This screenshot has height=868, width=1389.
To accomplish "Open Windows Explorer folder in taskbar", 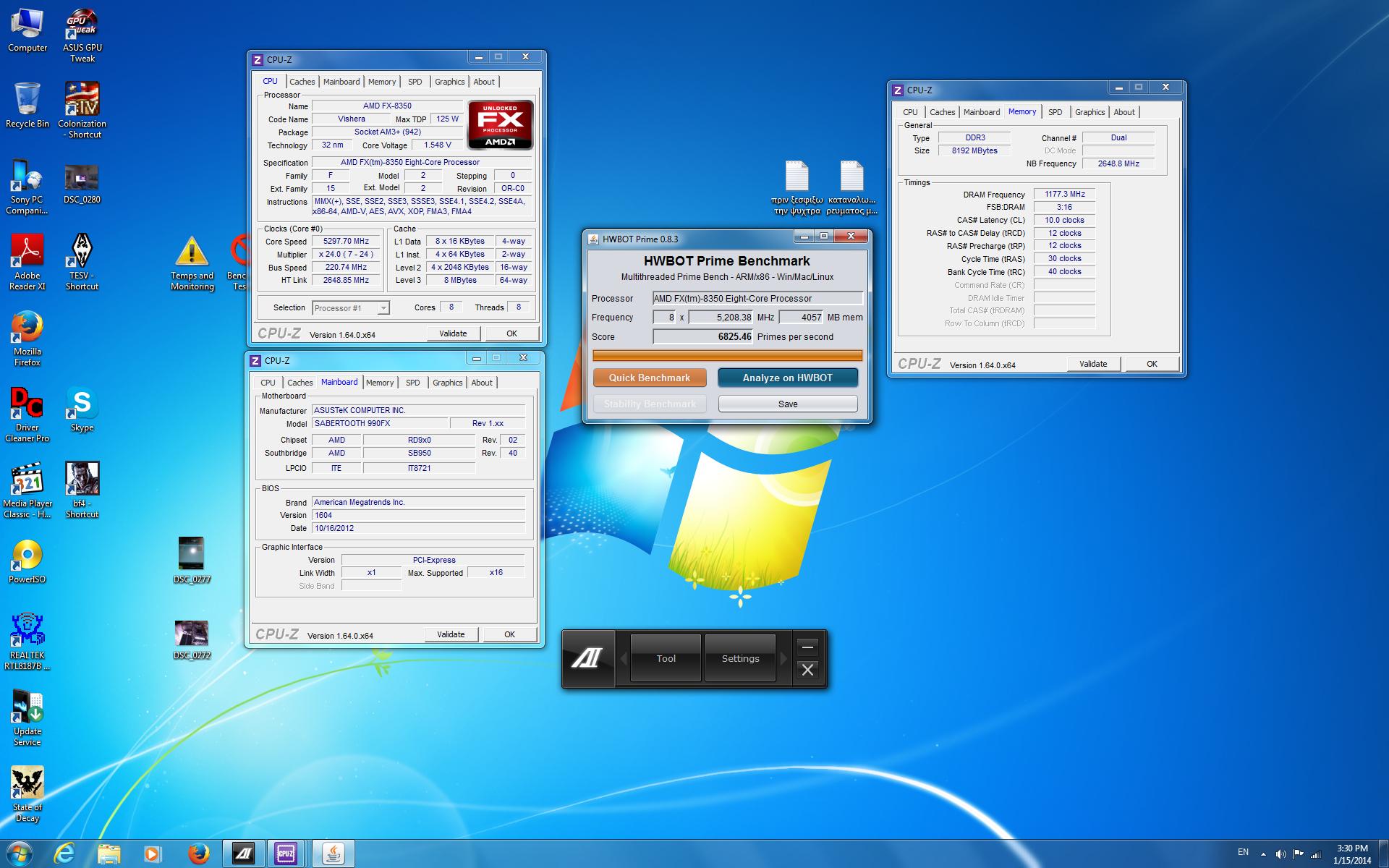I will (x=109, y=854).
